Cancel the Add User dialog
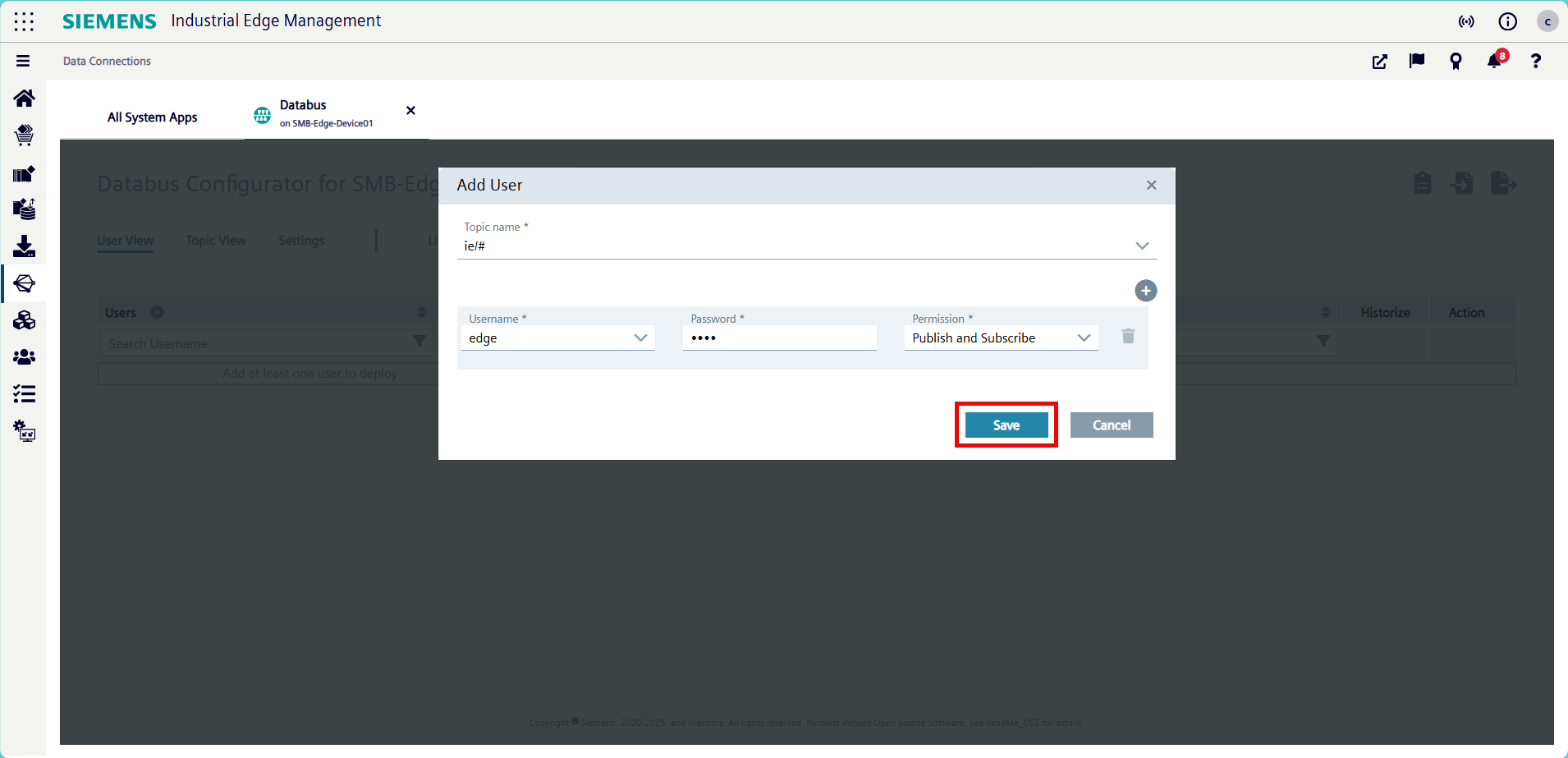1568x758 pixels. point(1111,425)
